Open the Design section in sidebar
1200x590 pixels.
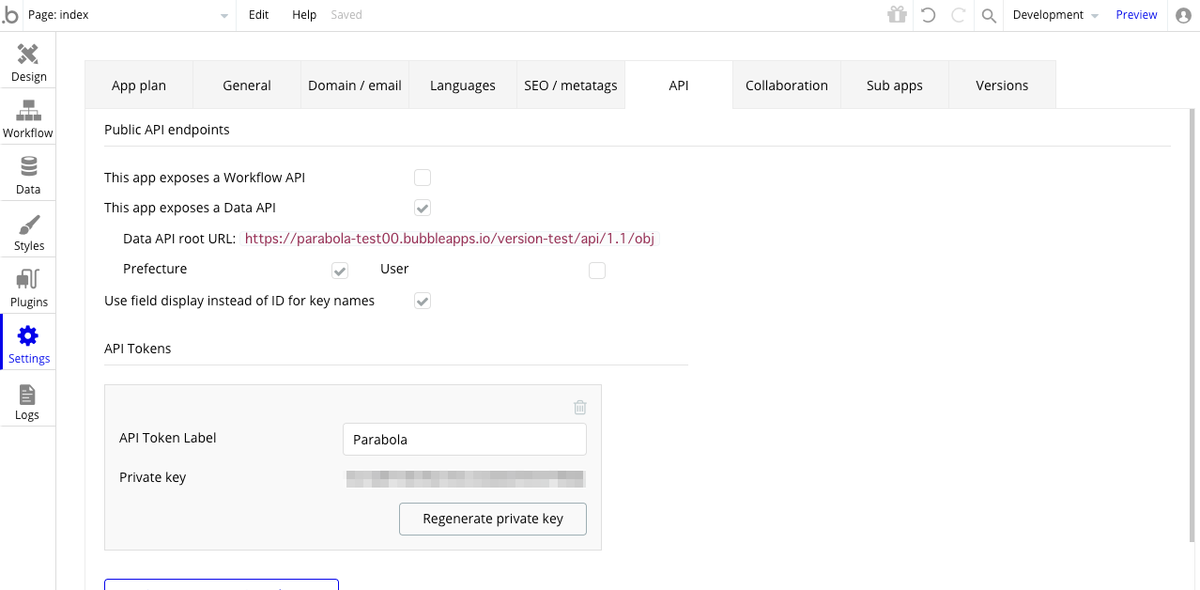point(28,62)
